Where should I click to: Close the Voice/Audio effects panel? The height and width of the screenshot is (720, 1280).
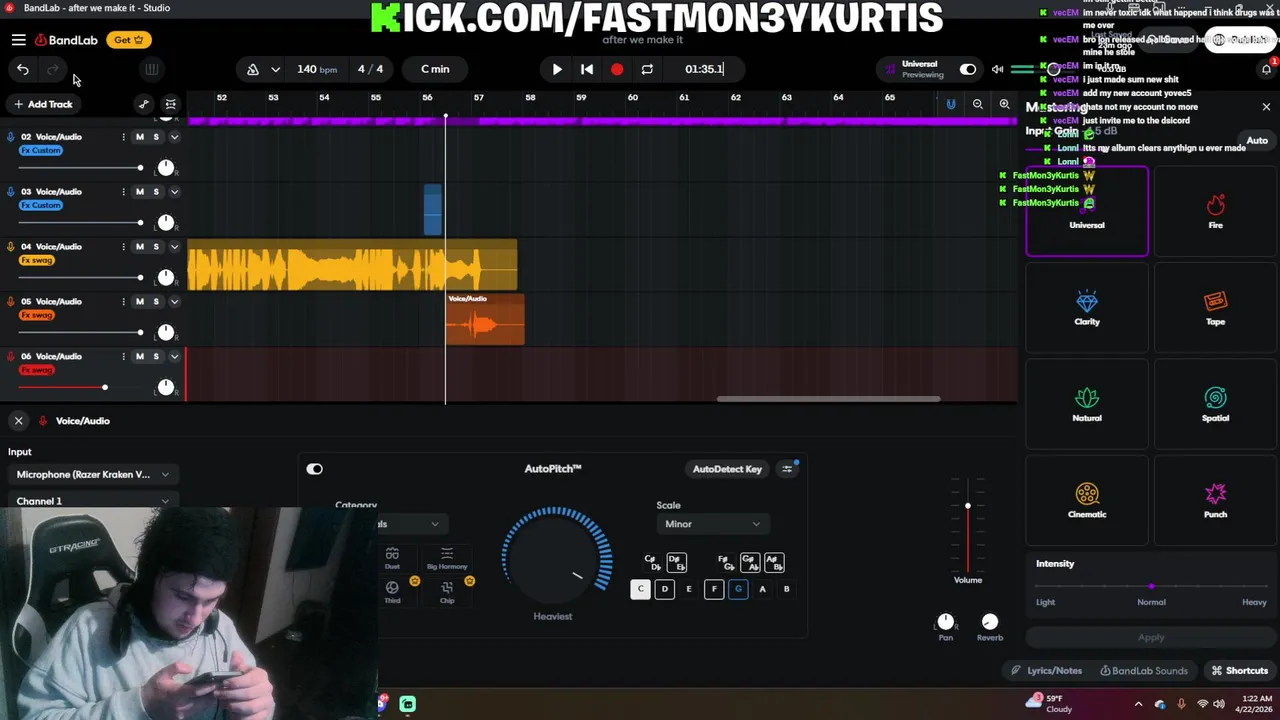tap(18, 421)
